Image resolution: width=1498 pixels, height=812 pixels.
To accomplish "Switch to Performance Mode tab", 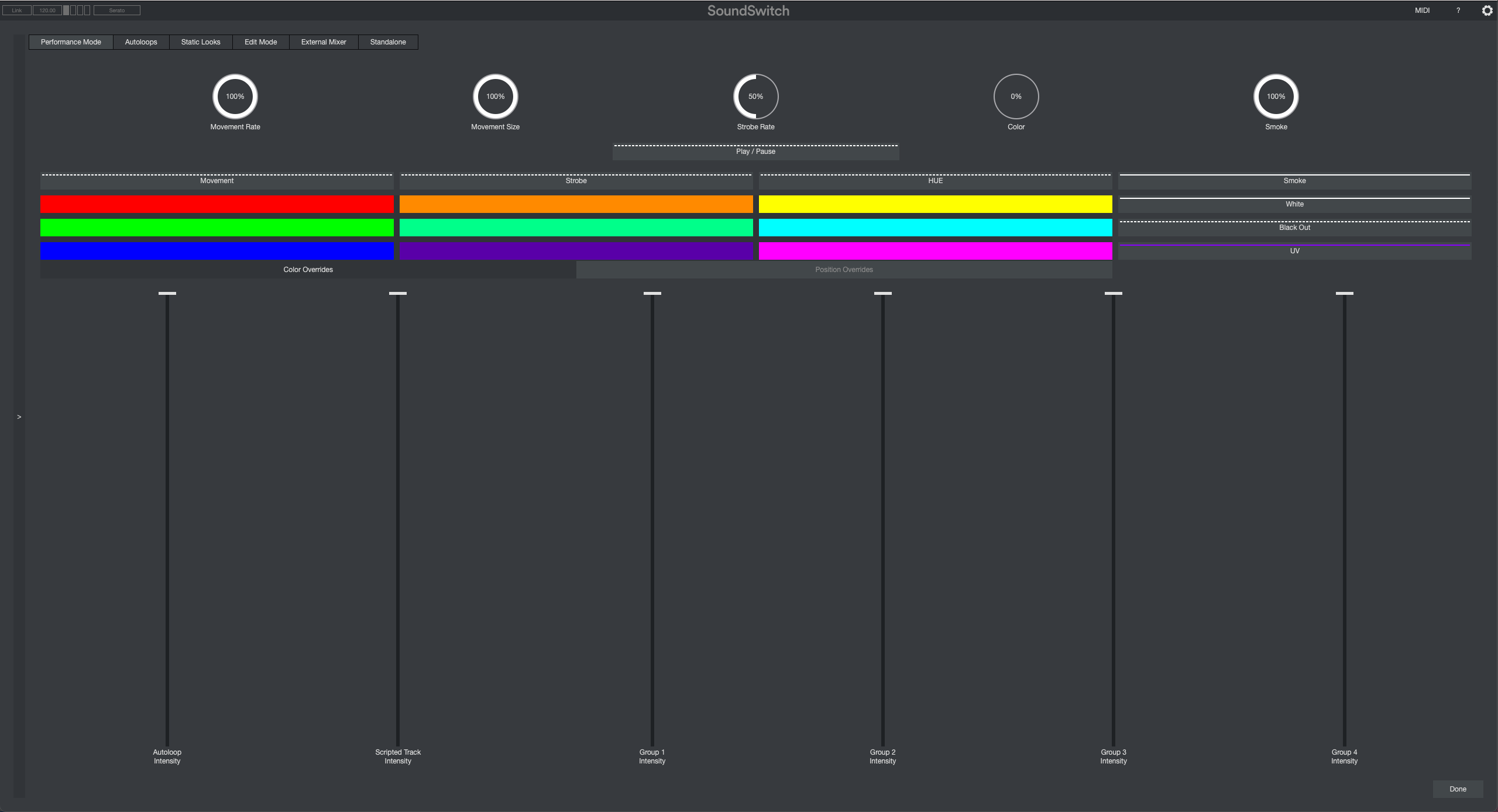I will tap(71, 42).
